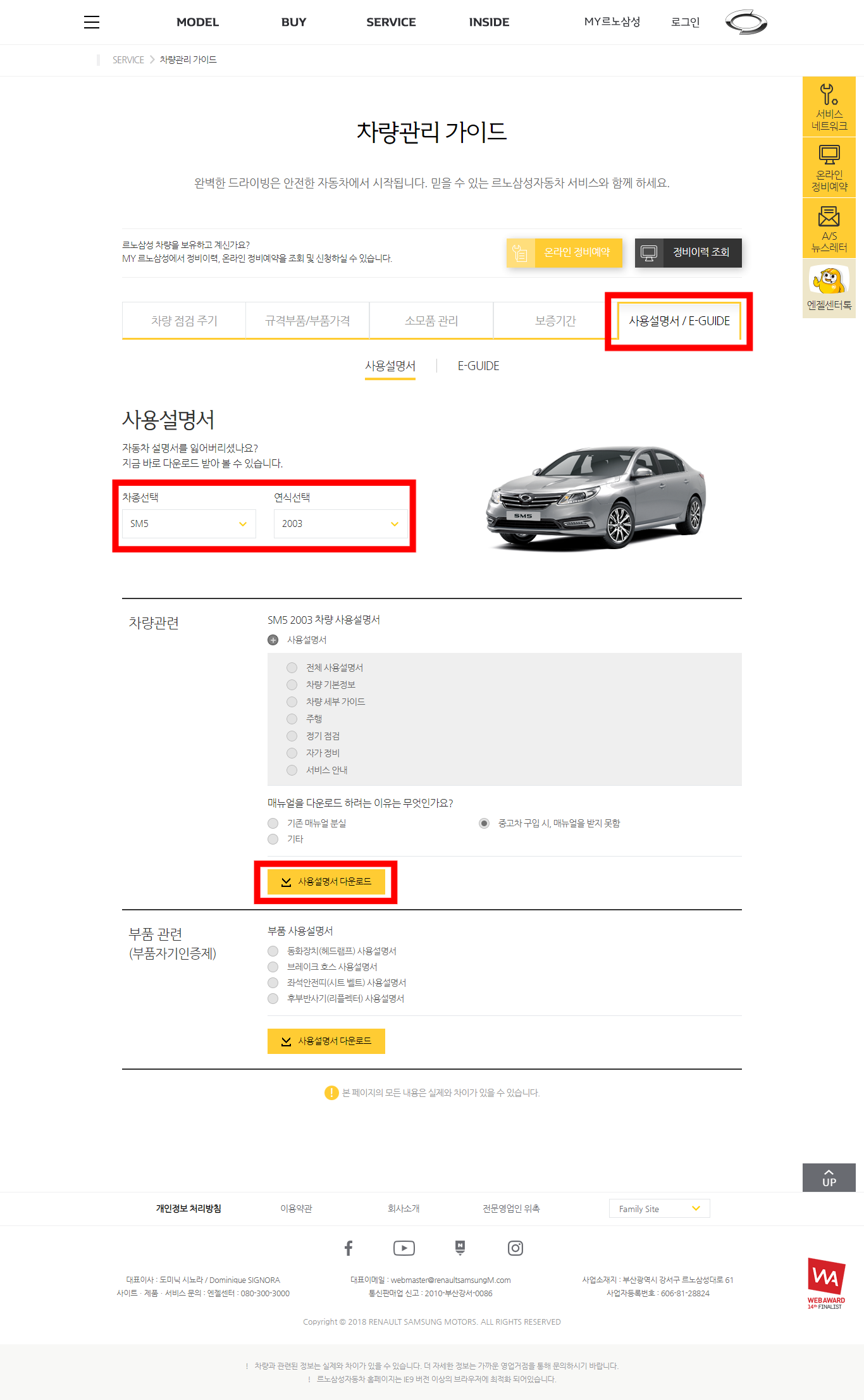Open the BUY menu
The image size is (864, 1400).
293,22
